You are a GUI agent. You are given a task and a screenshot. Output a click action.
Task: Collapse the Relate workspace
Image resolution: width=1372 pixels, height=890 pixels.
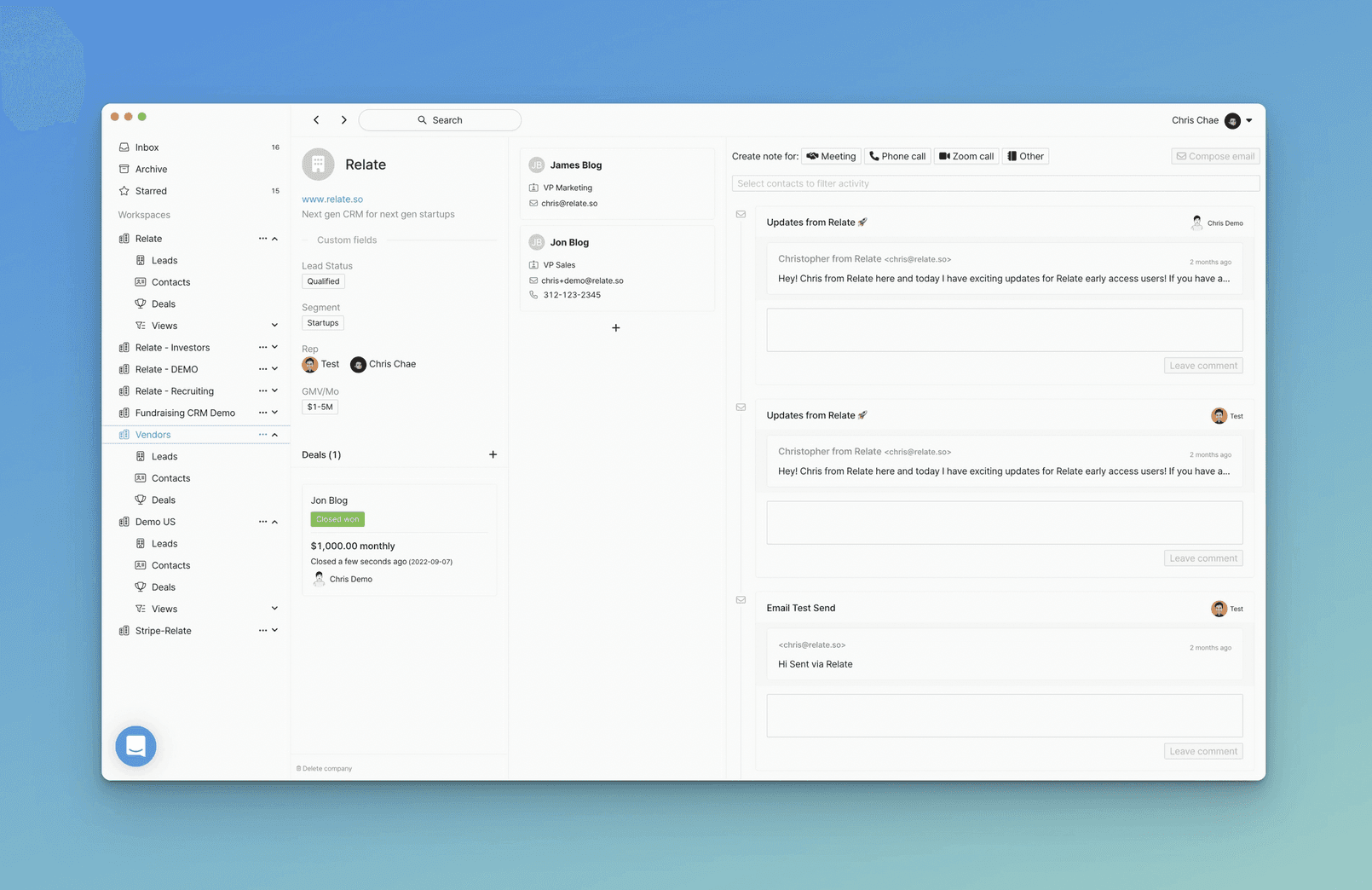click(x=274, y=239)
